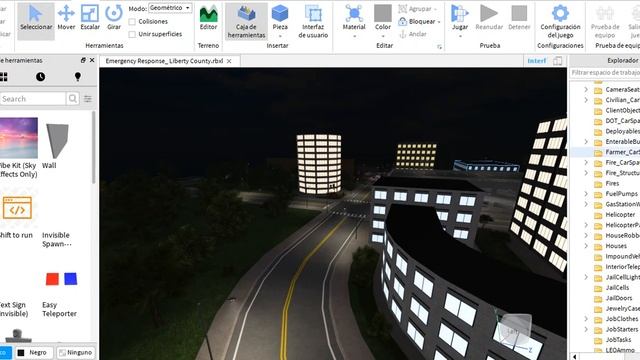Click Bloquear lock tool

(419, 21)
